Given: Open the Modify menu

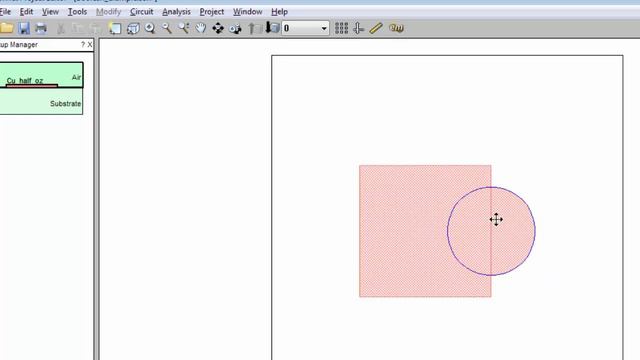Looking at the screenshot, I should tap(108, 12).
